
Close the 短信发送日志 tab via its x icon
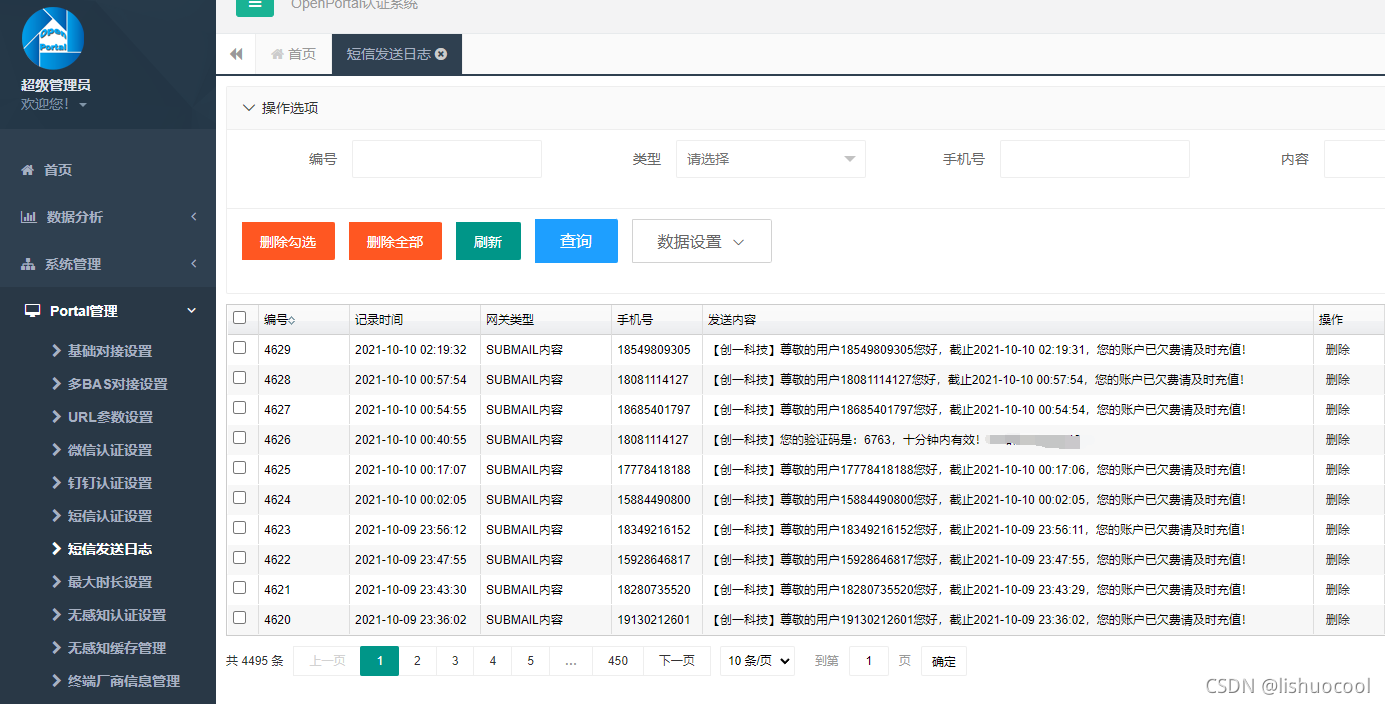click(x=441, y=54)
